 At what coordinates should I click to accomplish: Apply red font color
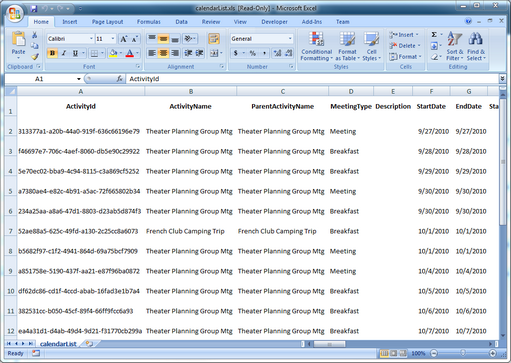pos(130,53)
